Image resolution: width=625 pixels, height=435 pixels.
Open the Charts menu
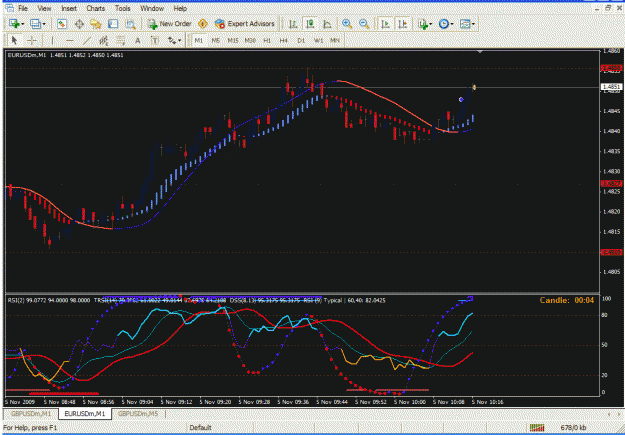pyautogui.click(x=95, y=8)
